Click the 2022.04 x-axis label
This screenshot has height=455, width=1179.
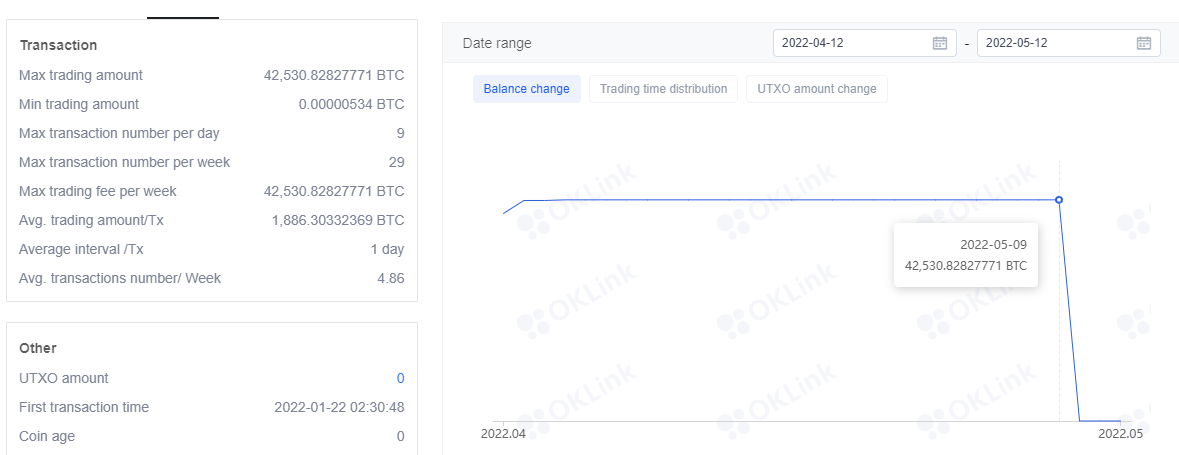tap(503, 434)
